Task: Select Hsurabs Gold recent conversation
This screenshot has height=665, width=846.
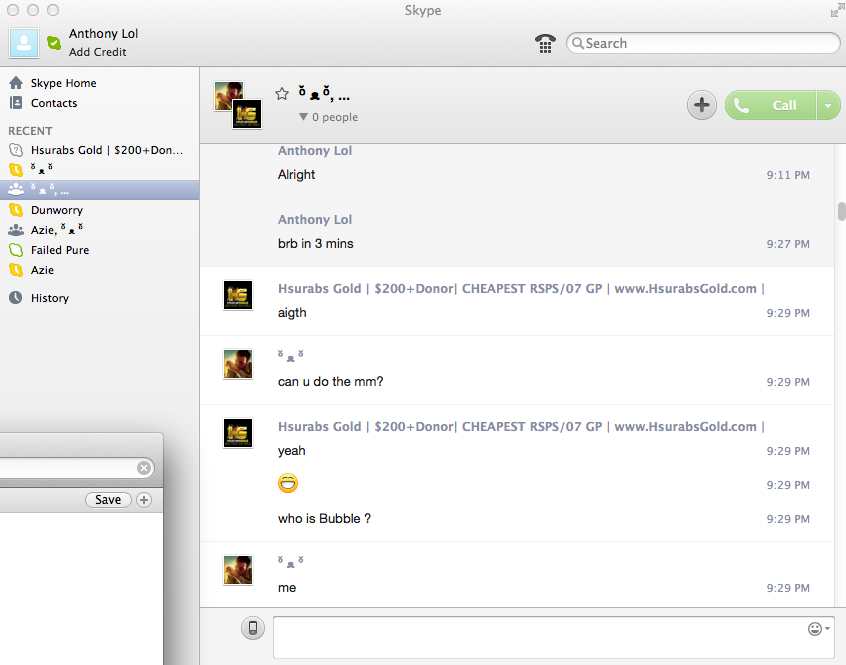Action: pos(99,150)
